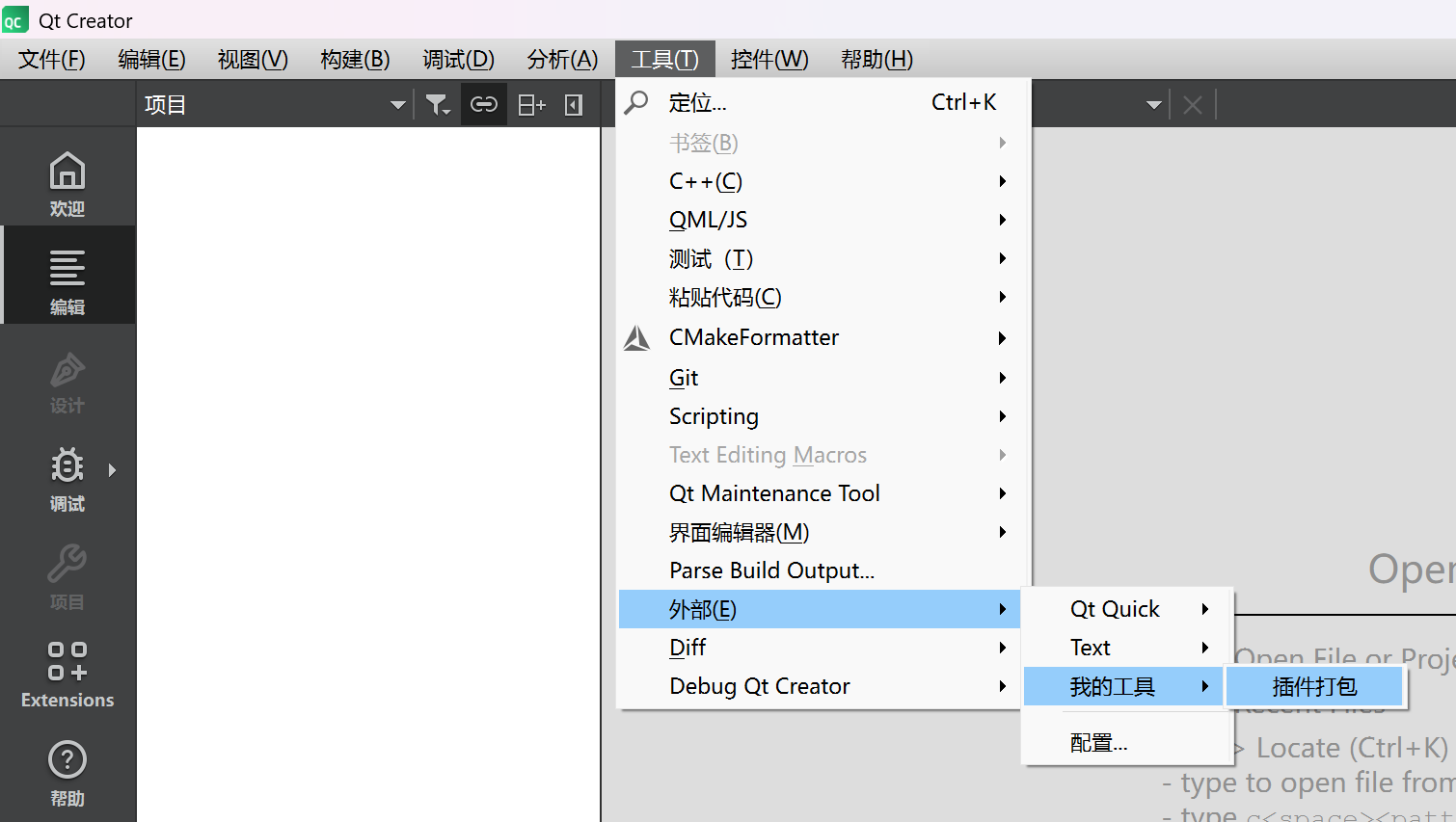Open the 分析(A) menu
Image resolution: width=1456 pixels, height=822 pixels.
[x=562, y=59]
